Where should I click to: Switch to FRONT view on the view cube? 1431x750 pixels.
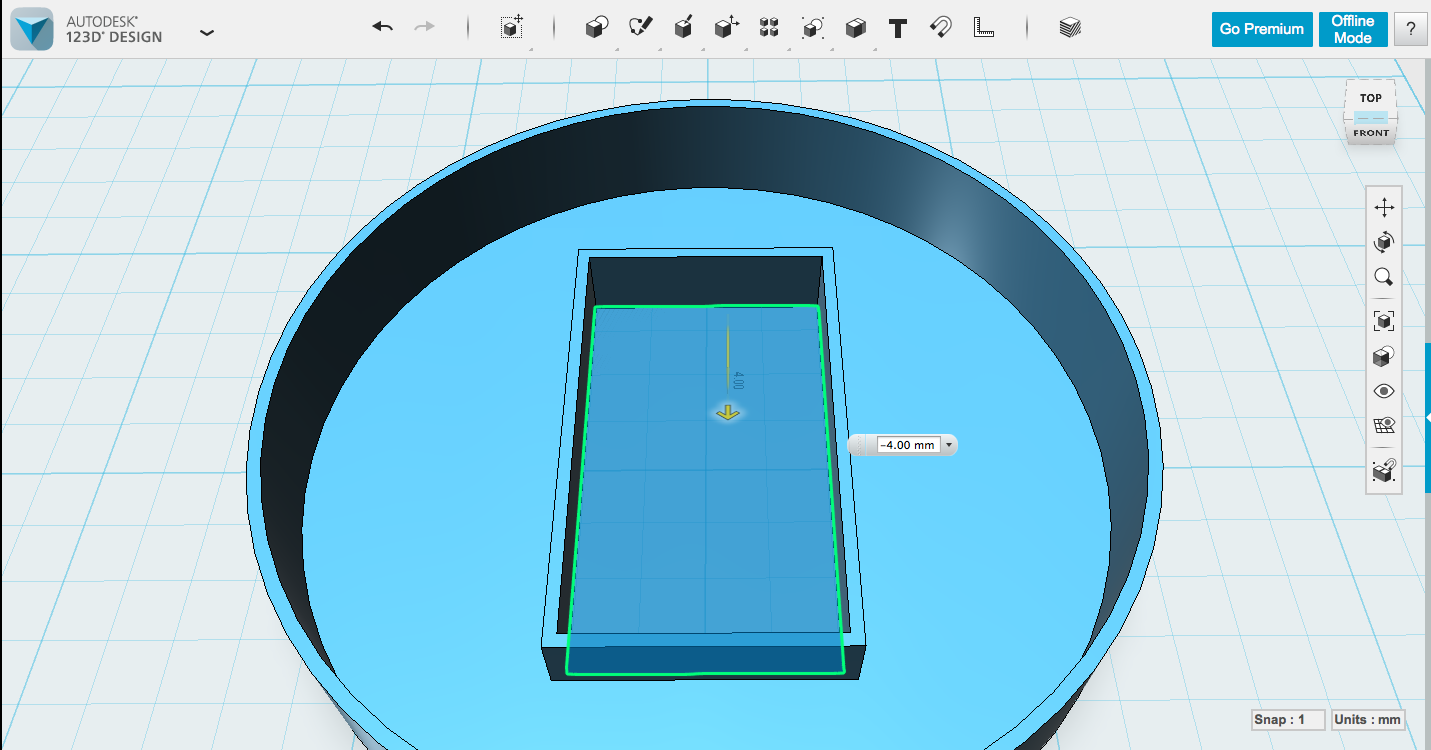click(1369, 132)
